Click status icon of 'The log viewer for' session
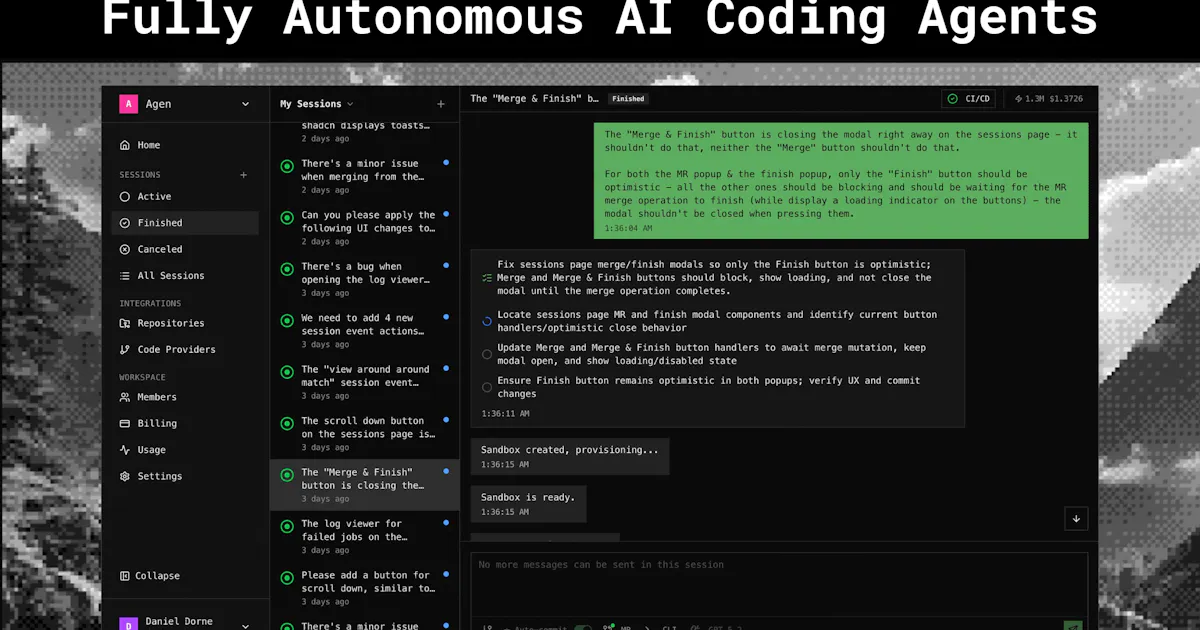The height and width of the screenshot is (630, 1200). [287, 526]
